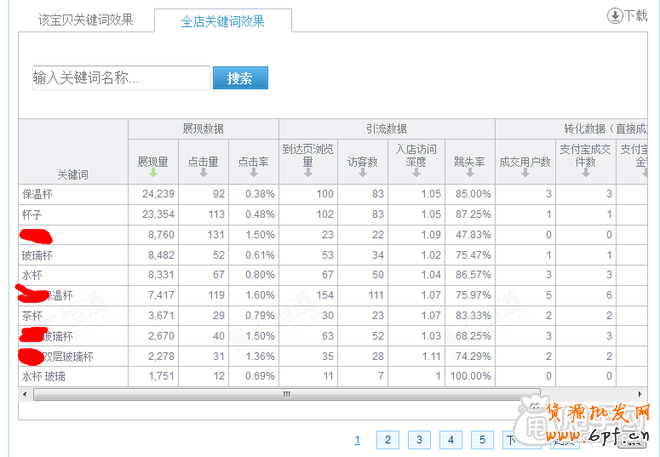Go to page 1
660x457 pixels.
357,440
